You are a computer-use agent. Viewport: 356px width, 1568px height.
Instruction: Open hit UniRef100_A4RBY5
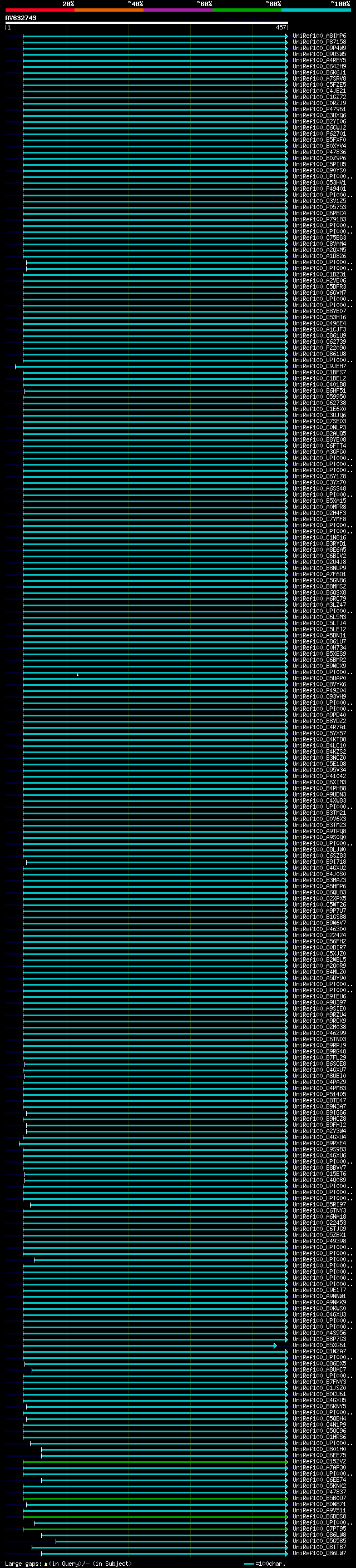[319, 60]
